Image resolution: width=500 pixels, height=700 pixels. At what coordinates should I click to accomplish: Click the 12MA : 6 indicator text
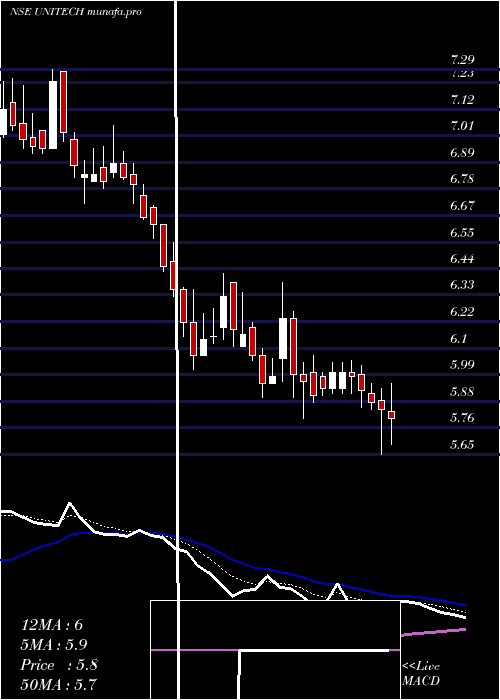pos(52,625)
